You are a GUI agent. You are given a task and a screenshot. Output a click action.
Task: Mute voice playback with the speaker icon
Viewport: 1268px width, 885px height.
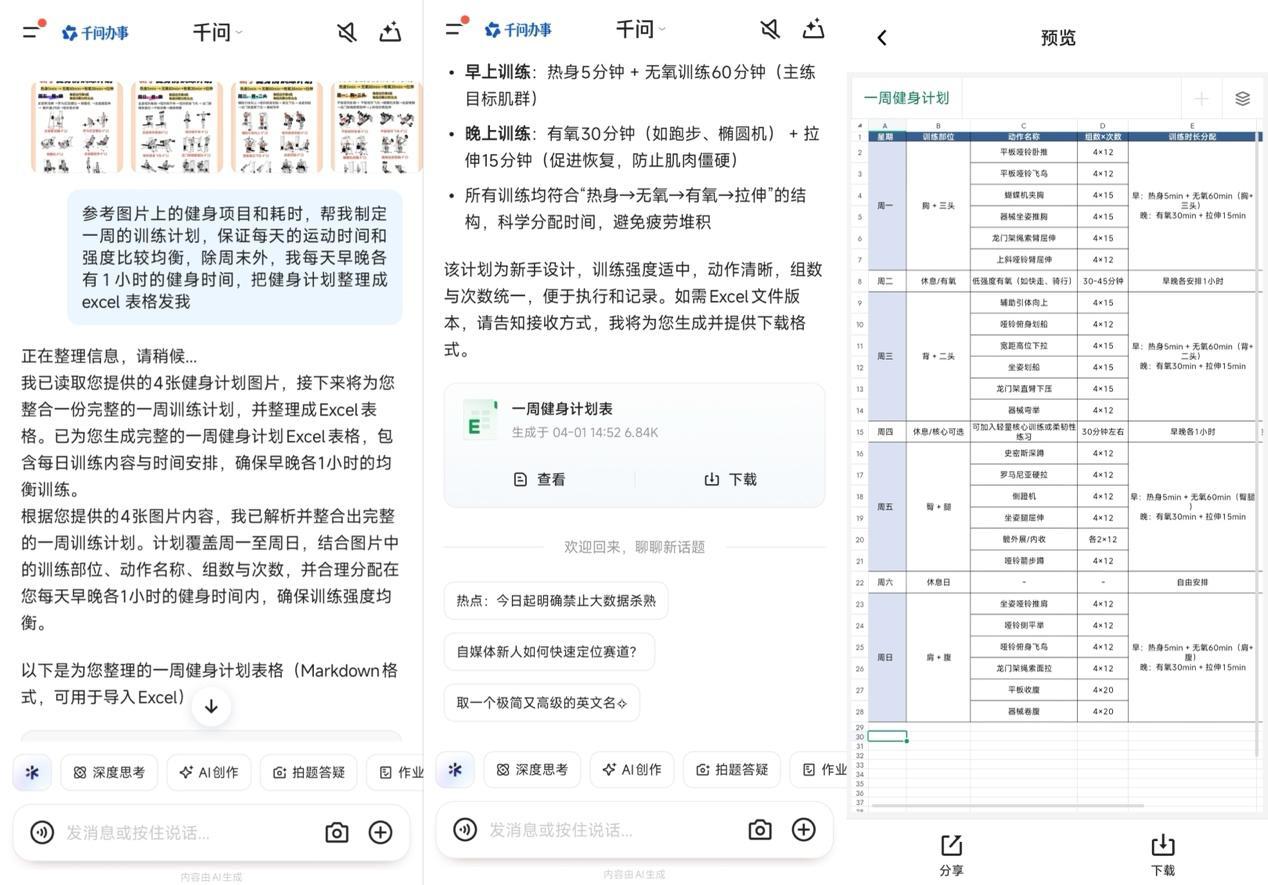point(344,31)
